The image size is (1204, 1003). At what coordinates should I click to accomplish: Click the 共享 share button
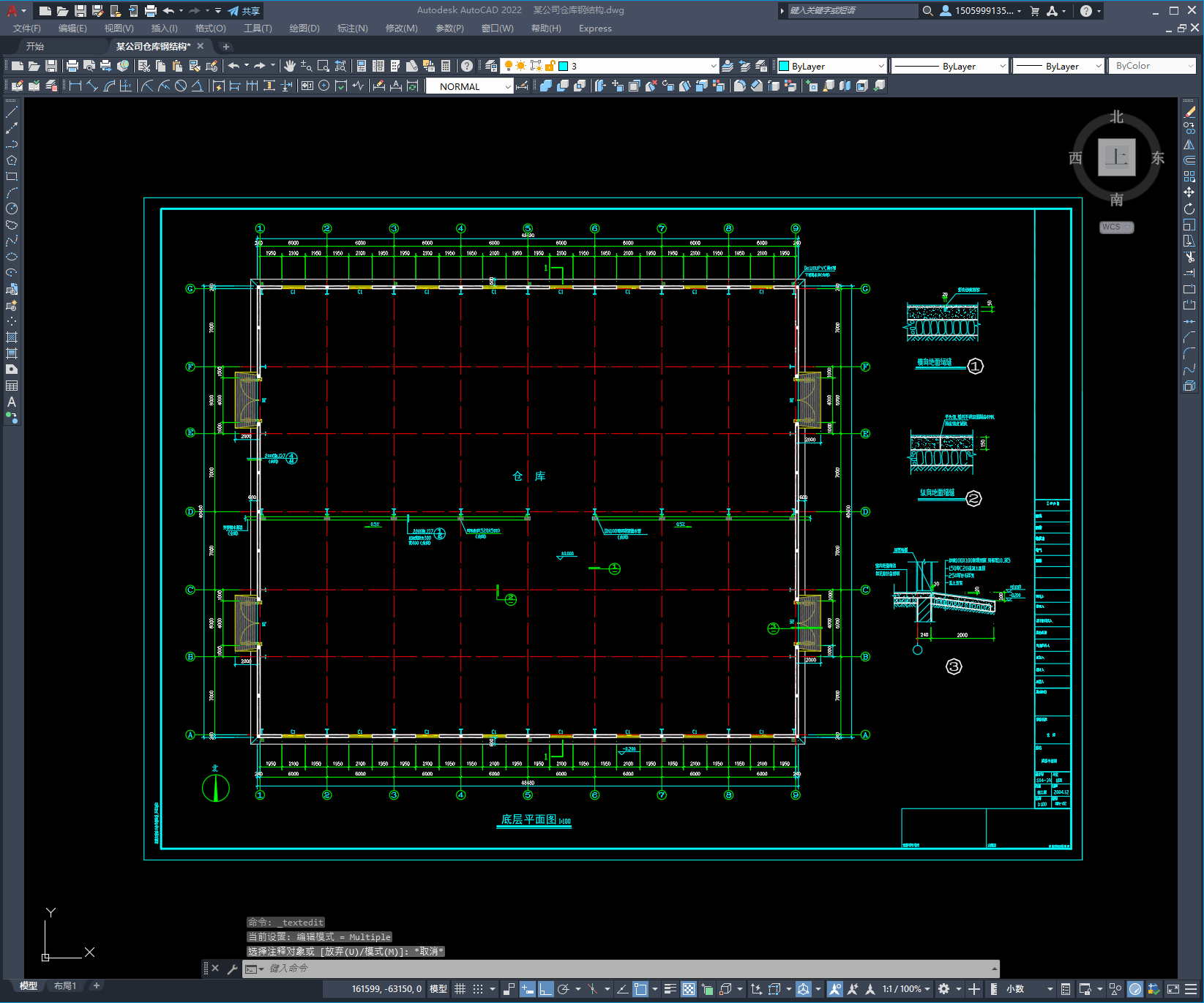[x=244, y=11]
